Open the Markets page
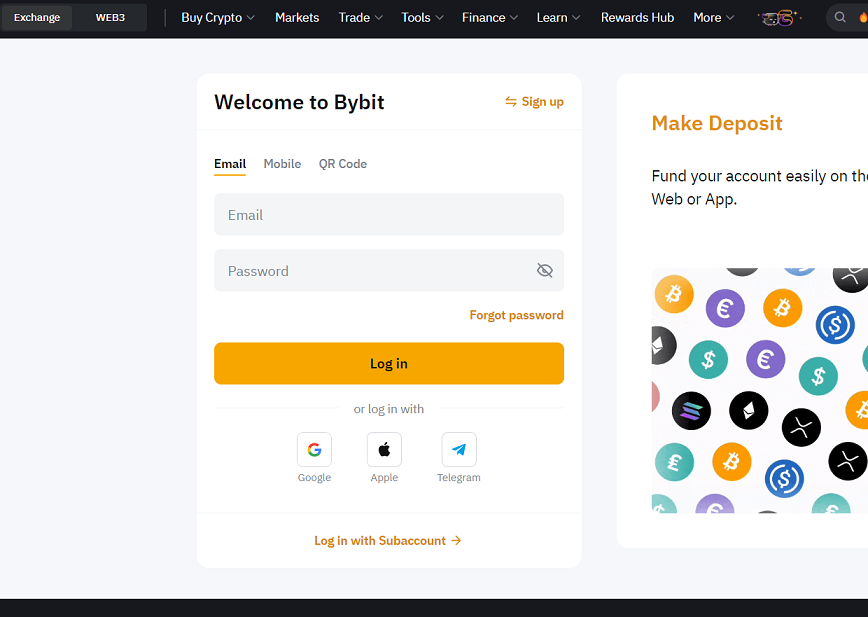The width and height of the screenshot is (868, 617). coord(297,18)
